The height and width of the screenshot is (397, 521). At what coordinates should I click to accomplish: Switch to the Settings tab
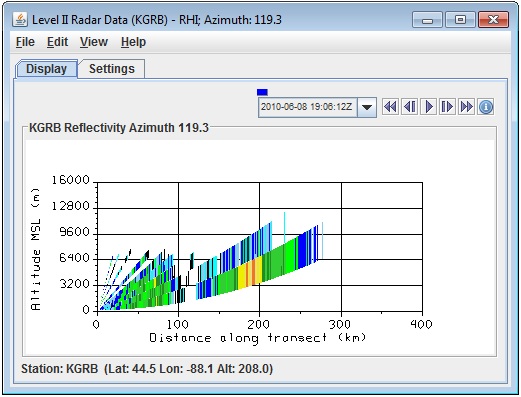112,69
